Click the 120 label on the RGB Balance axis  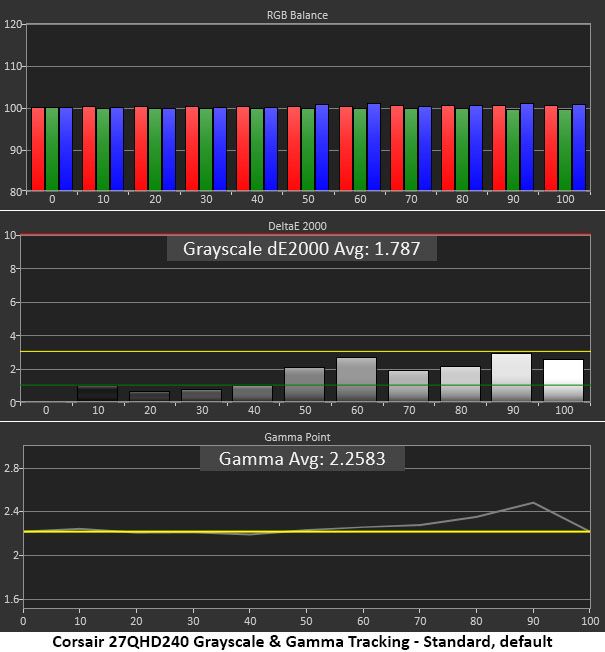pyautogui.click(x=12, y=24)
